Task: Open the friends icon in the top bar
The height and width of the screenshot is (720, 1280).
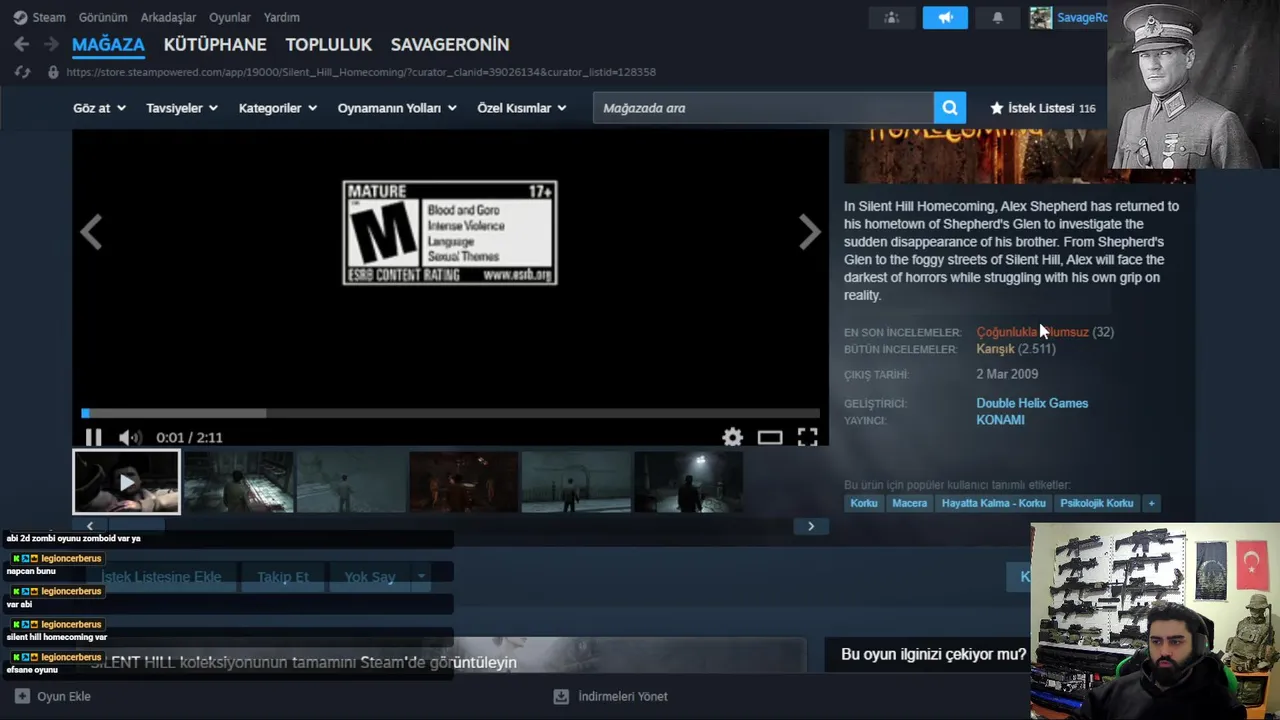Action: click(x=891, y=18)
